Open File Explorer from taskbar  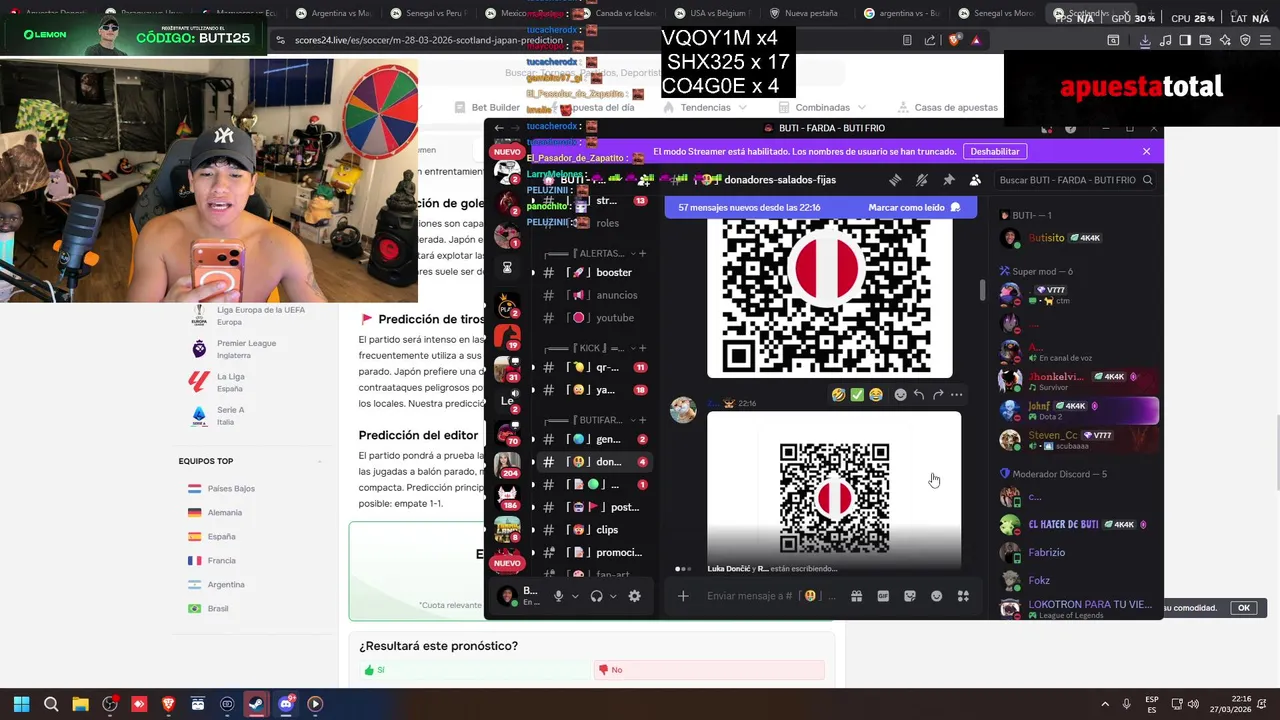click(80, 704)
